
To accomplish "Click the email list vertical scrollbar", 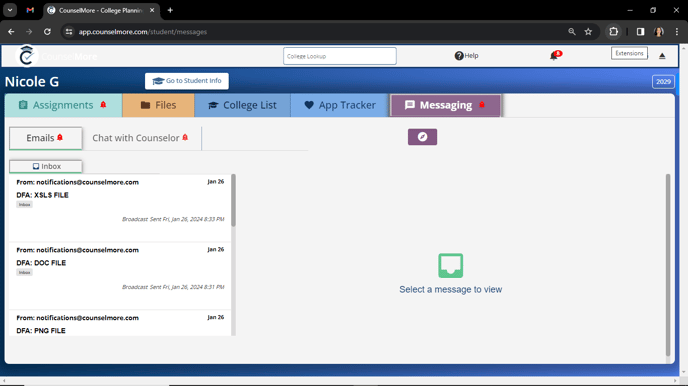I will [x=233, y=200].
